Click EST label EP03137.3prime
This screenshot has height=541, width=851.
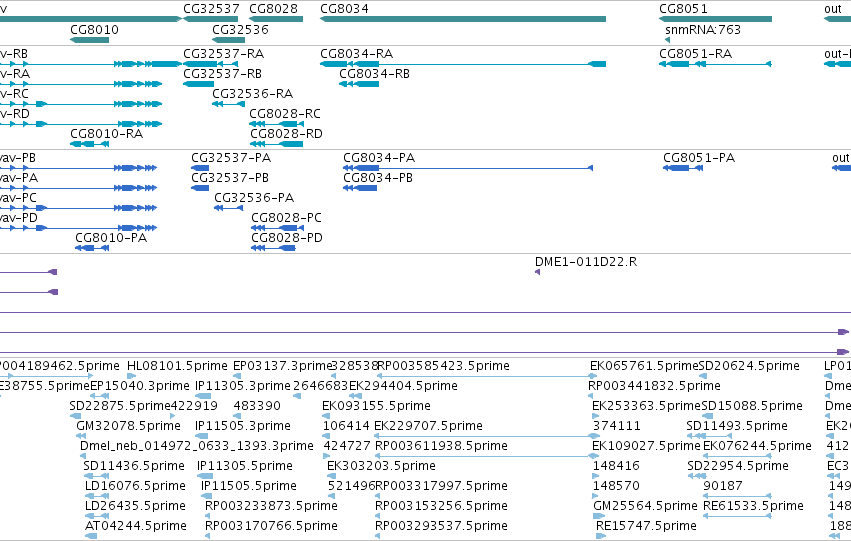point(282,366)
